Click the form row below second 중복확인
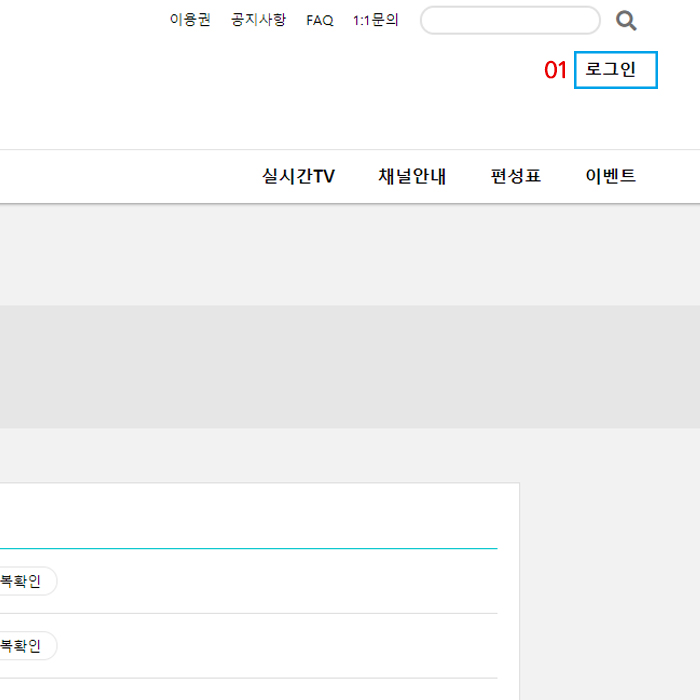This screenshot has width=700, height=700. 250,690
